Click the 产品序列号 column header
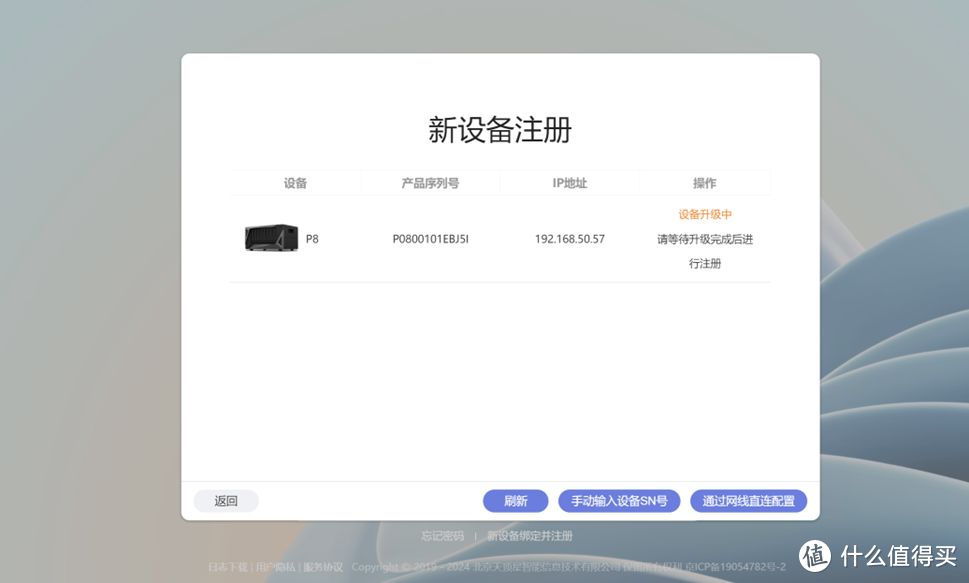 click(x=431, y=182)
